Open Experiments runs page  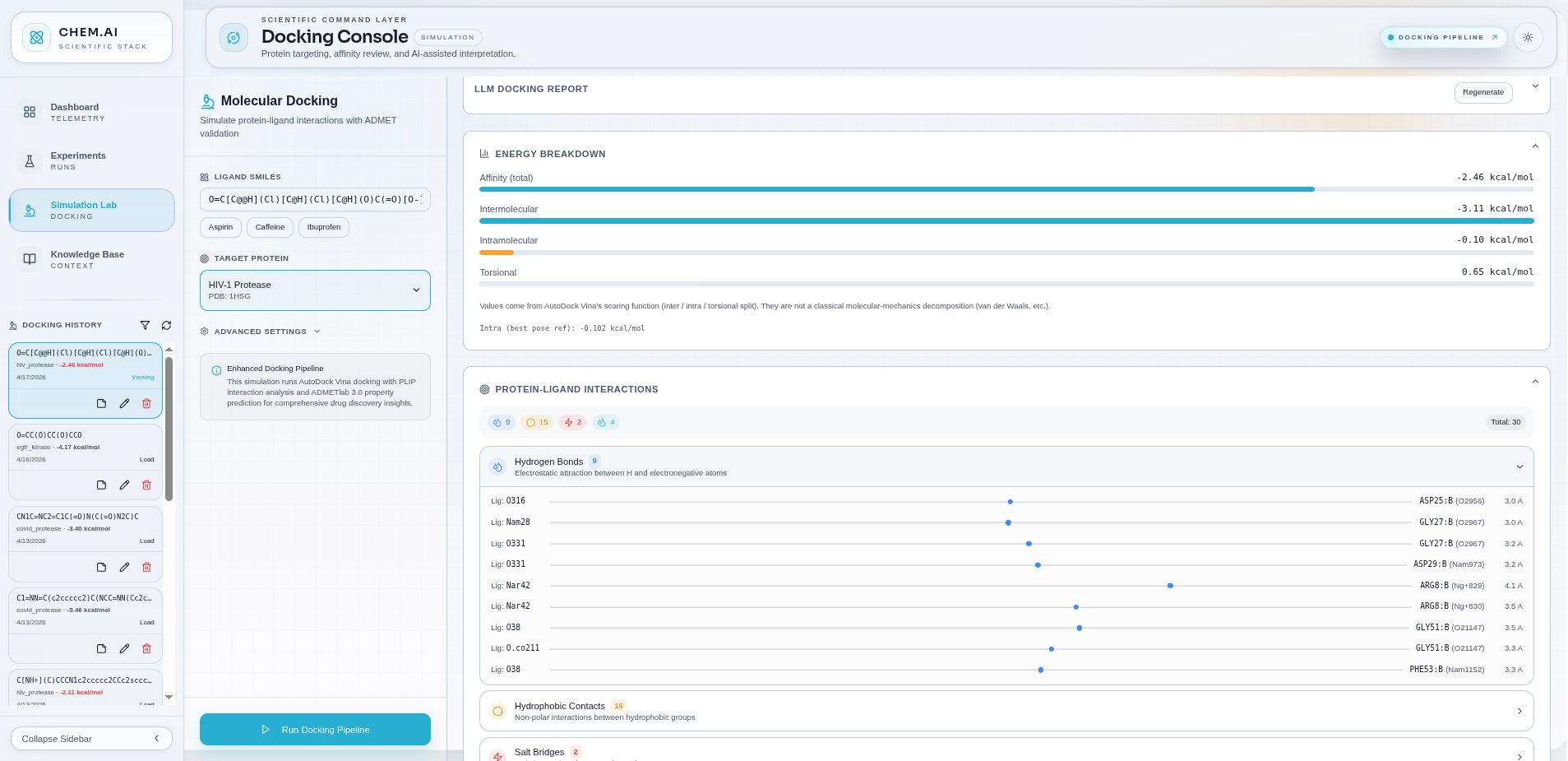(x=91, y=160)
